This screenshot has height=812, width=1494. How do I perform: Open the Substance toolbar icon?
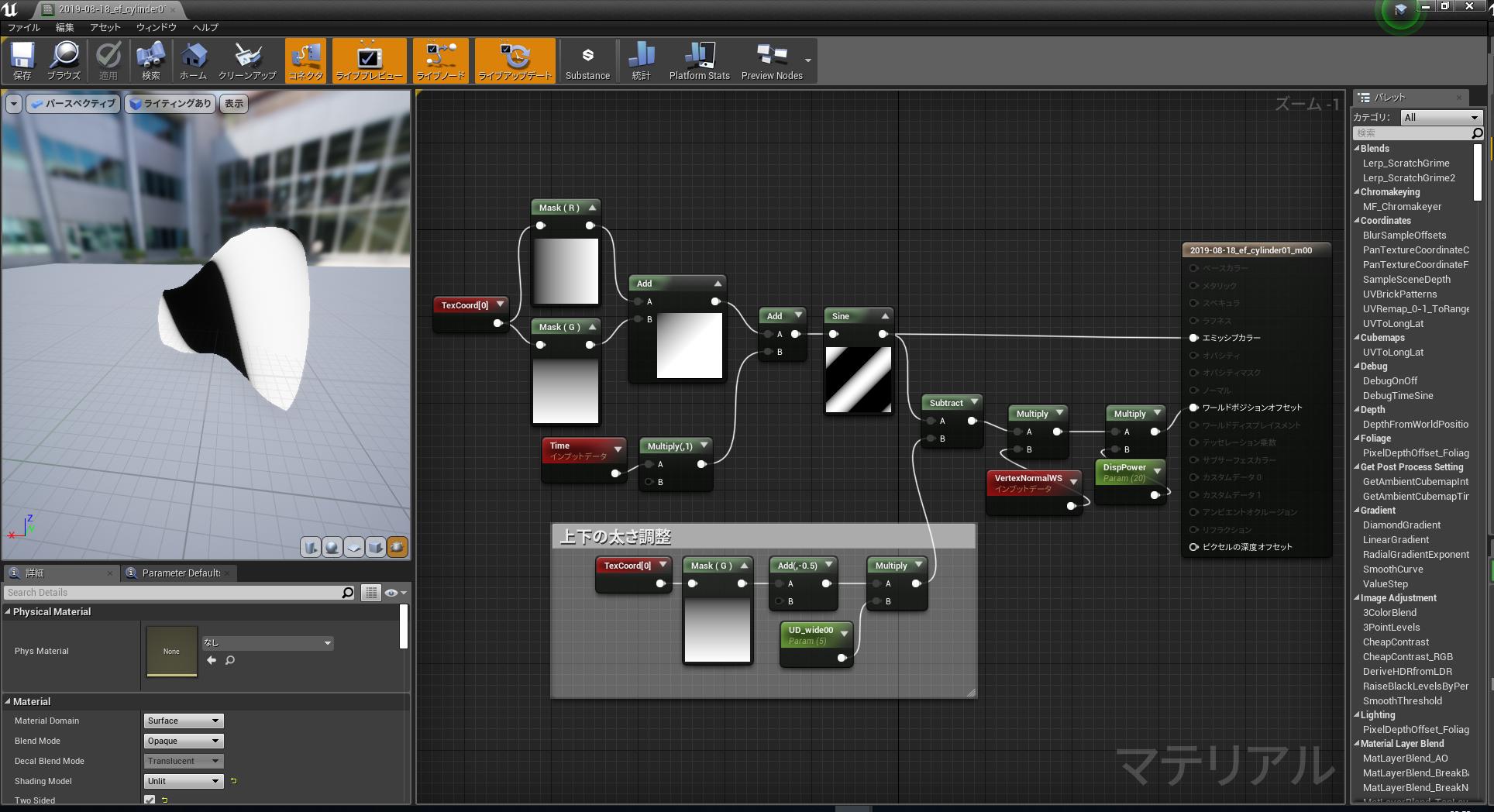pos(587,60)
